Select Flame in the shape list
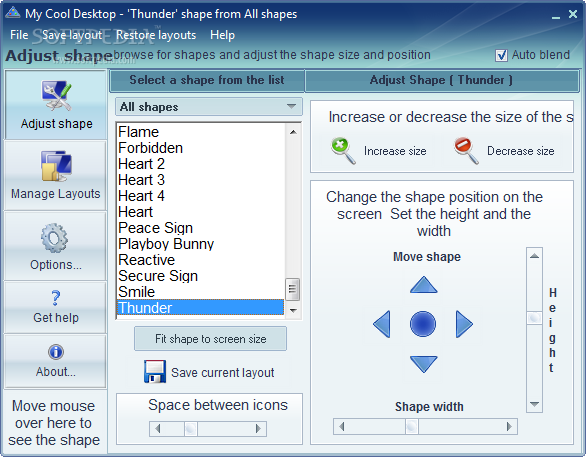This screenshot has width=586, height=457. tap(201, 132)
